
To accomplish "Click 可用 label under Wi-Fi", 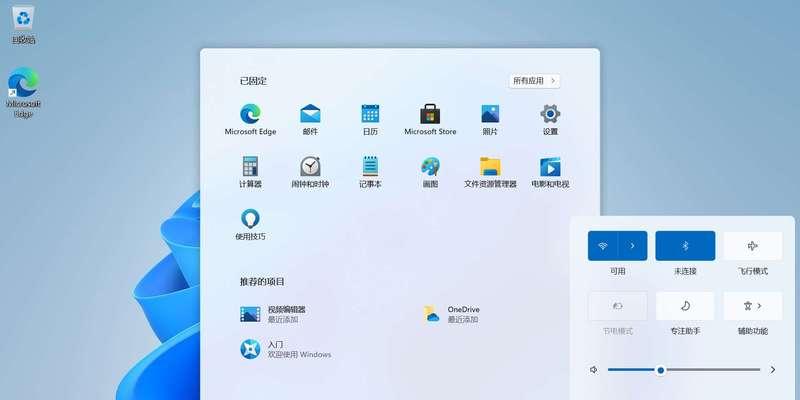I will tap(617, 271).
